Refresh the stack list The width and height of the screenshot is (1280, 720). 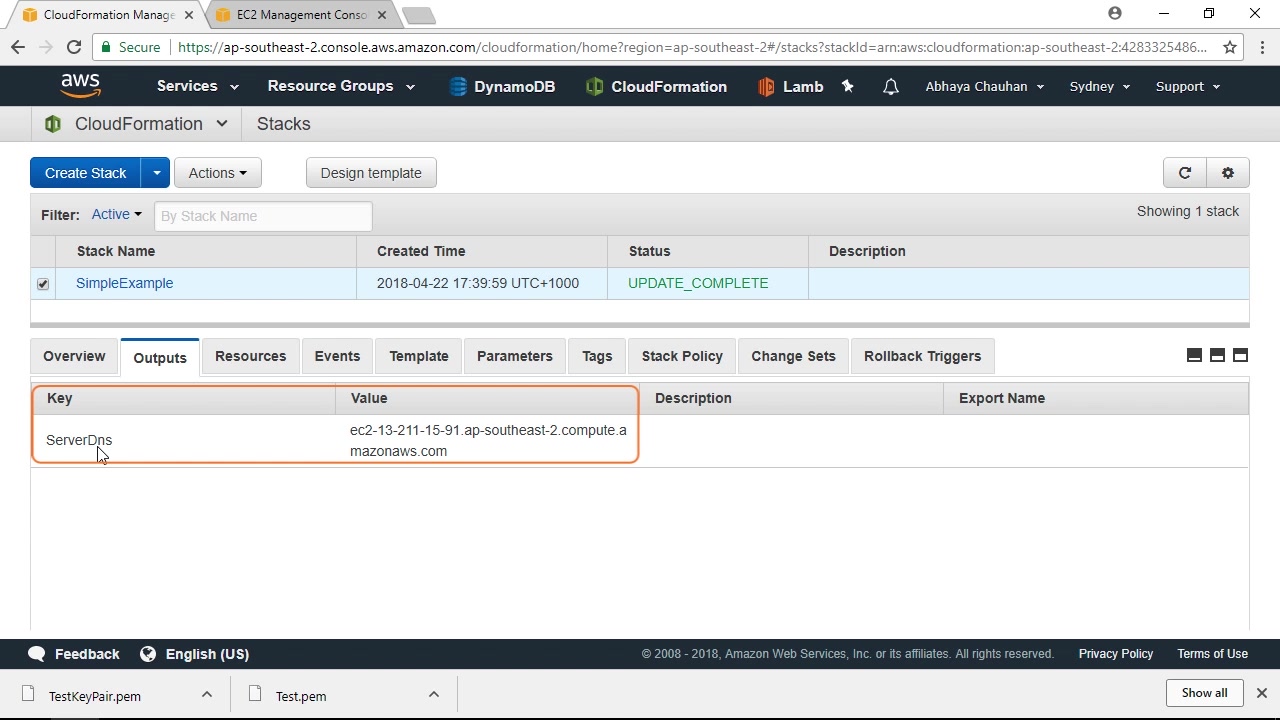click(1185, 173)
